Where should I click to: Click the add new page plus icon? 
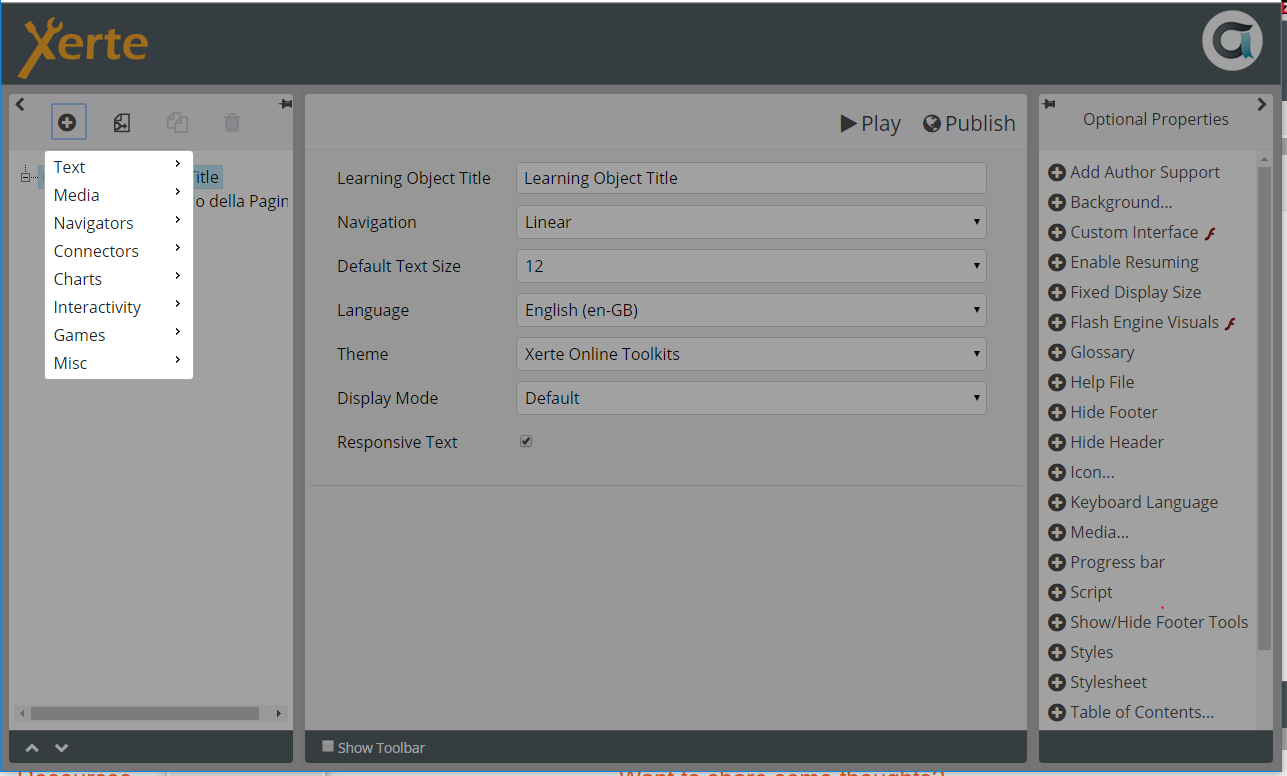(x=68, y=123)
